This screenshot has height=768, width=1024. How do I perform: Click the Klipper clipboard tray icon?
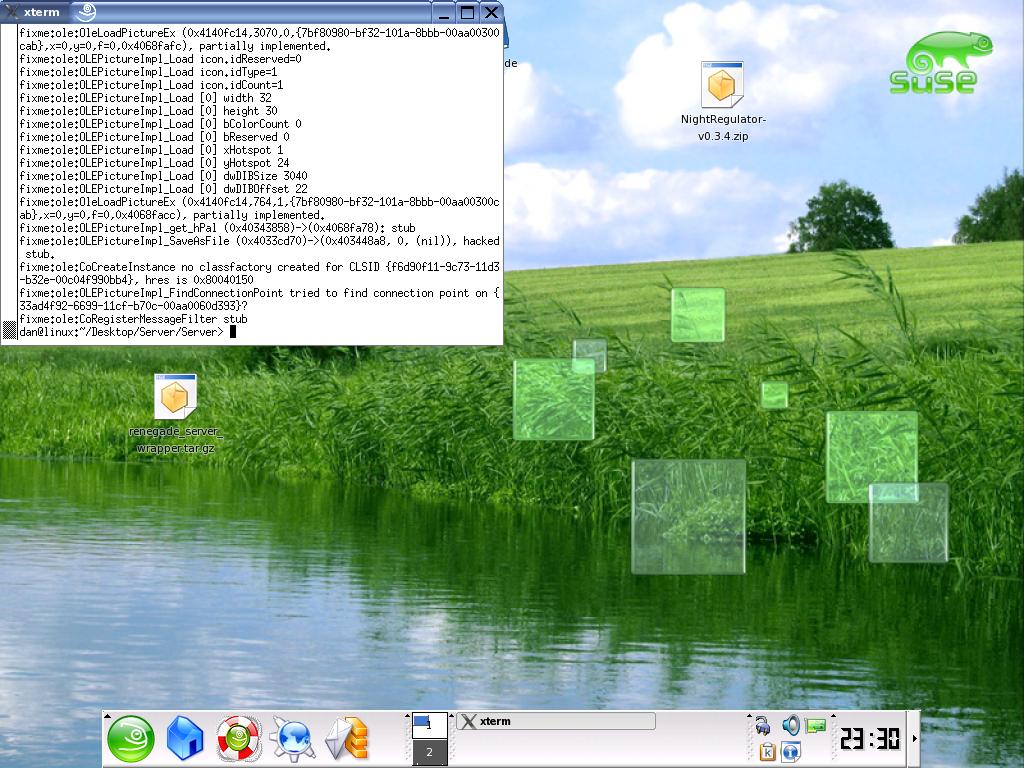click(768, 751)
